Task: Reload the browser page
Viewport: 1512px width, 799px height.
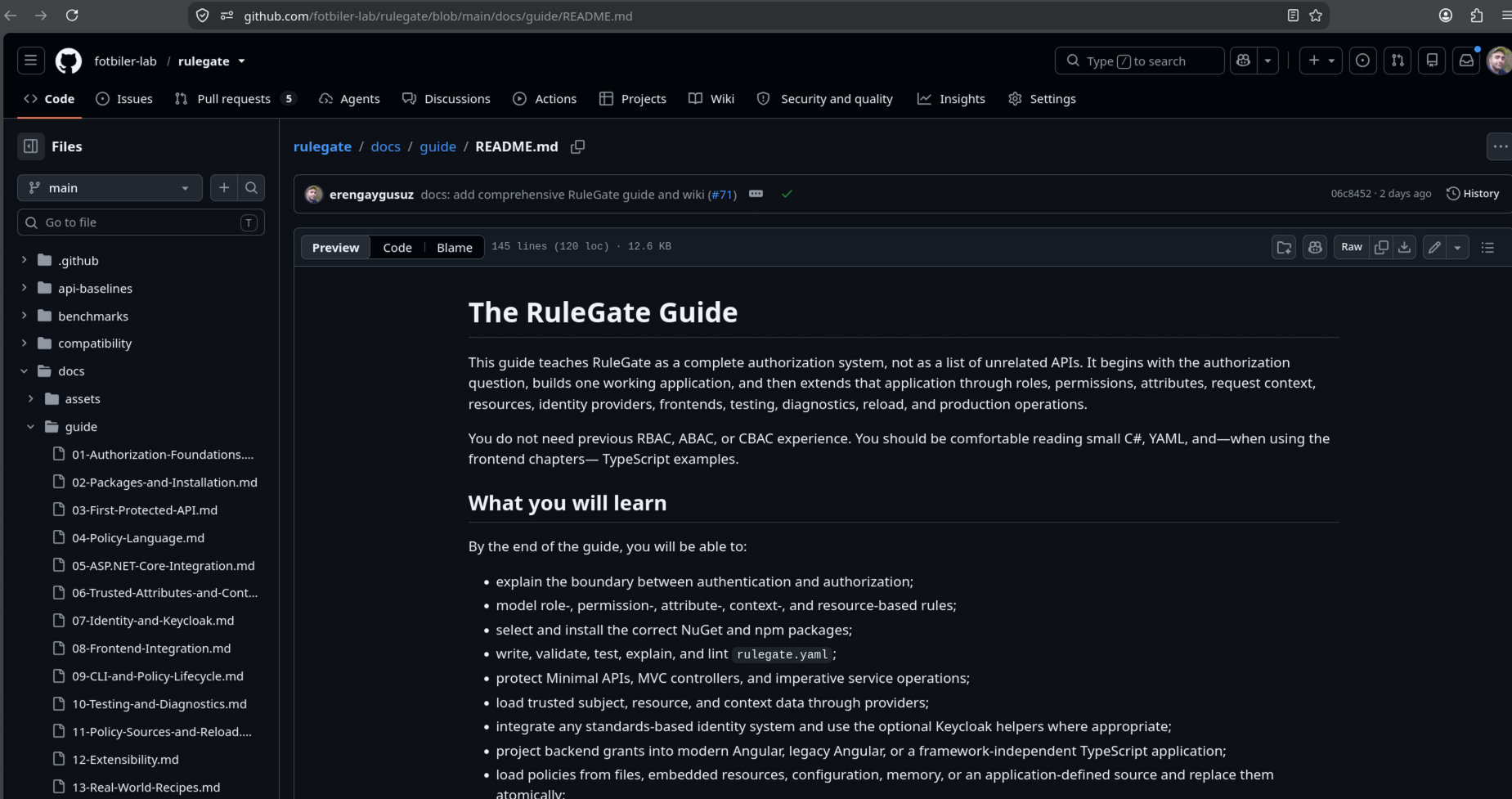Action: click(72, 16)
